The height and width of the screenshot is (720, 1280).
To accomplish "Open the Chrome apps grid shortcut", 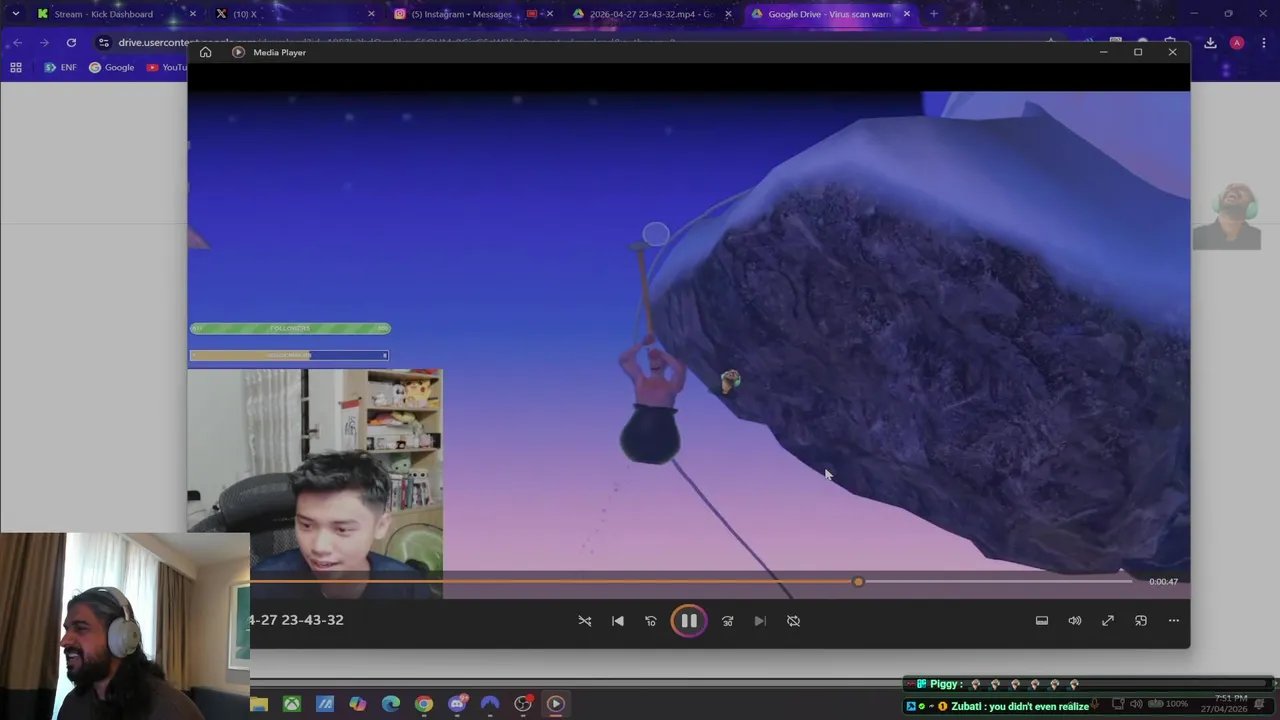I will [x=16, y=67].
